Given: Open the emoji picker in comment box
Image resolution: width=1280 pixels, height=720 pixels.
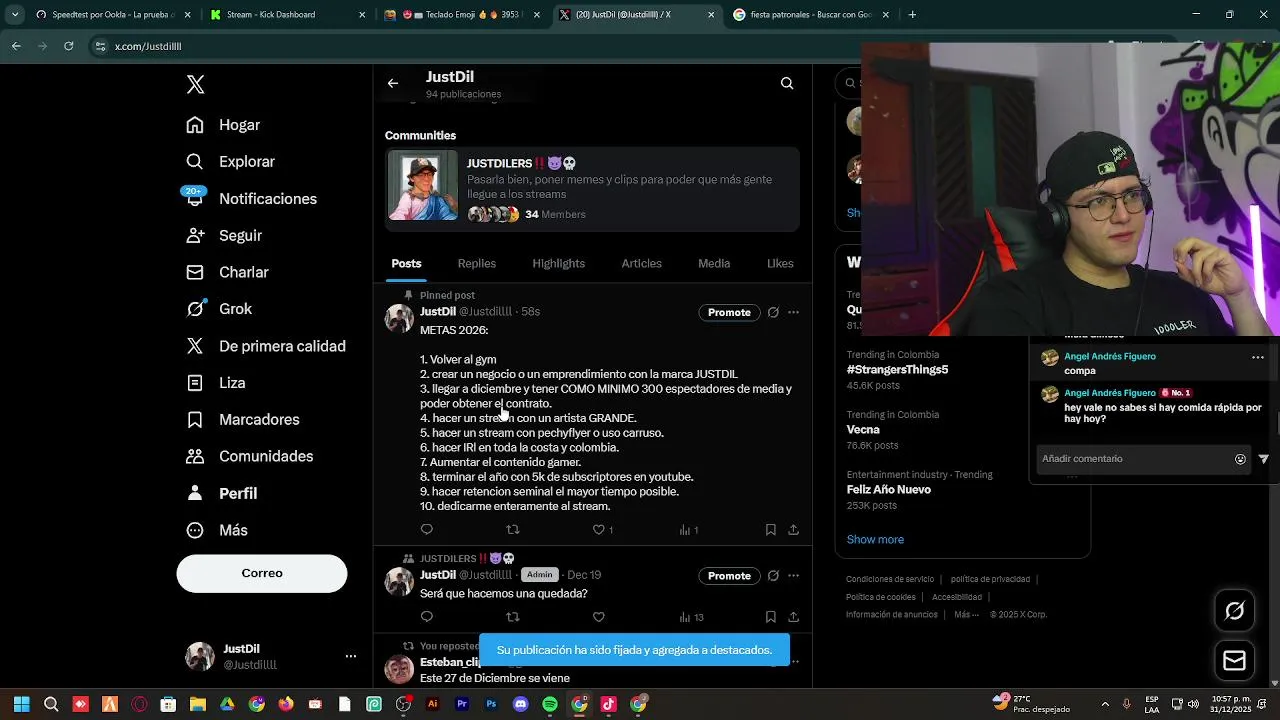Looking at the screenshot, I should pos(1240,460).
